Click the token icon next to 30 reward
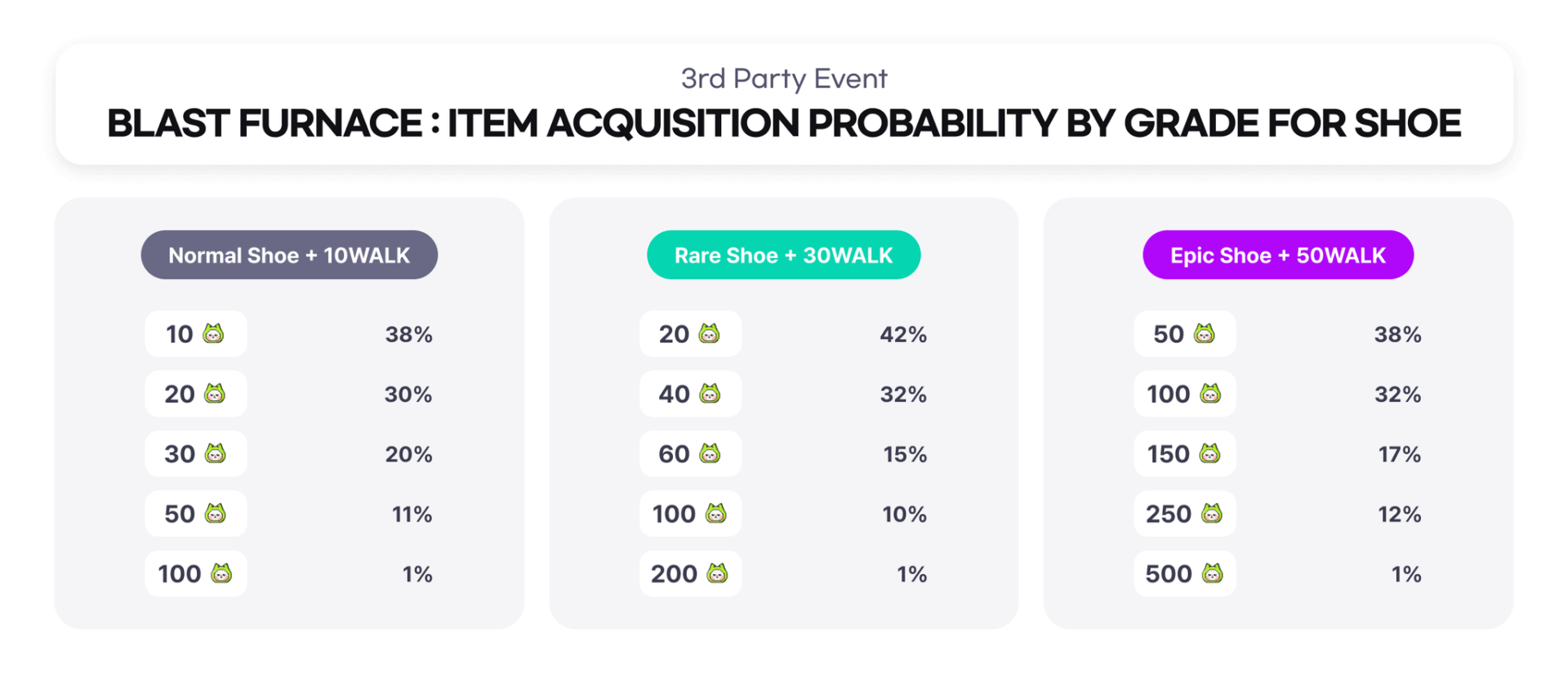1568x673 pixels. coord(215,453)
